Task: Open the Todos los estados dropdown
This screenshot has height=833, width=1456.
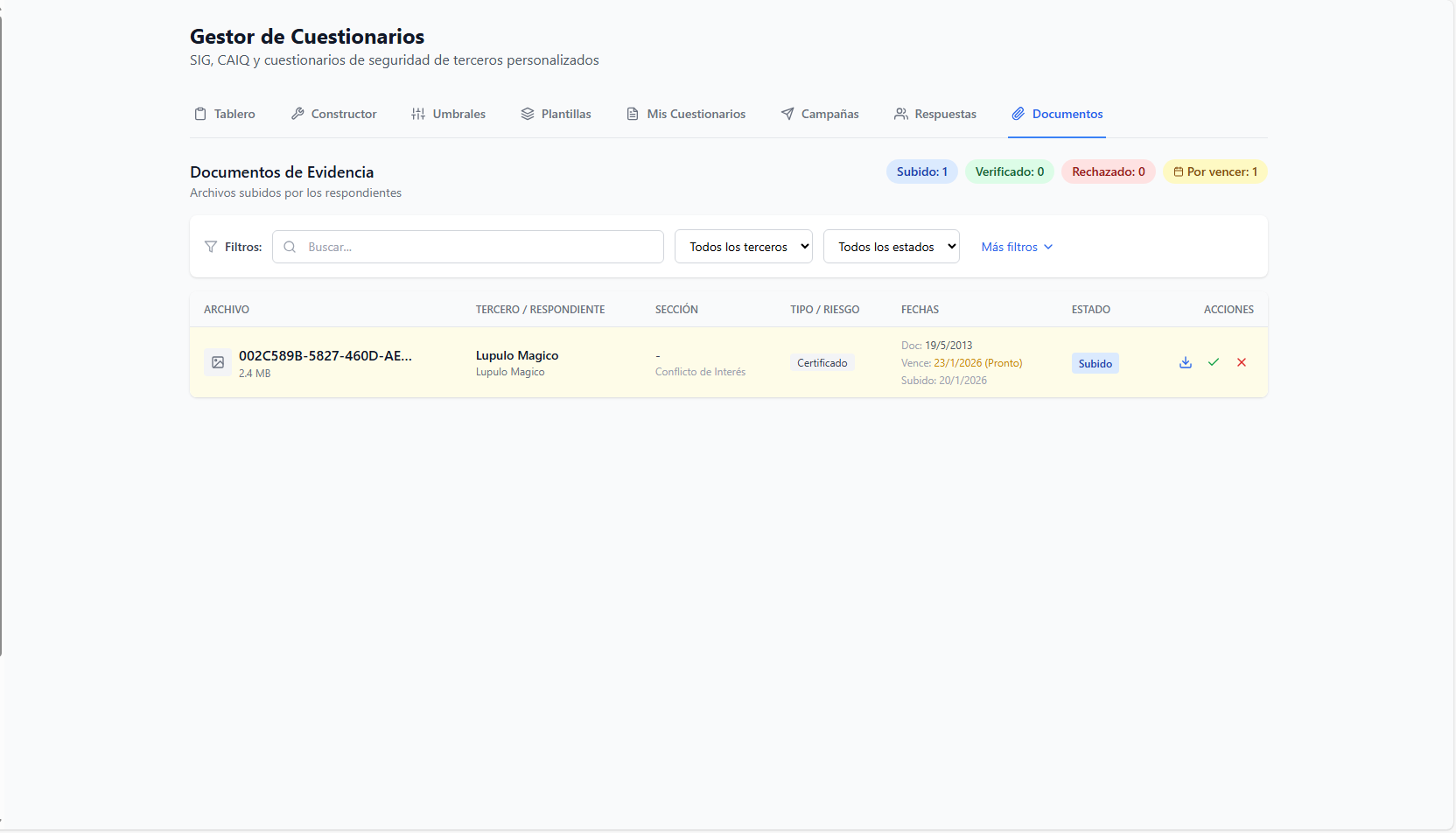Action: coord(891,246)
